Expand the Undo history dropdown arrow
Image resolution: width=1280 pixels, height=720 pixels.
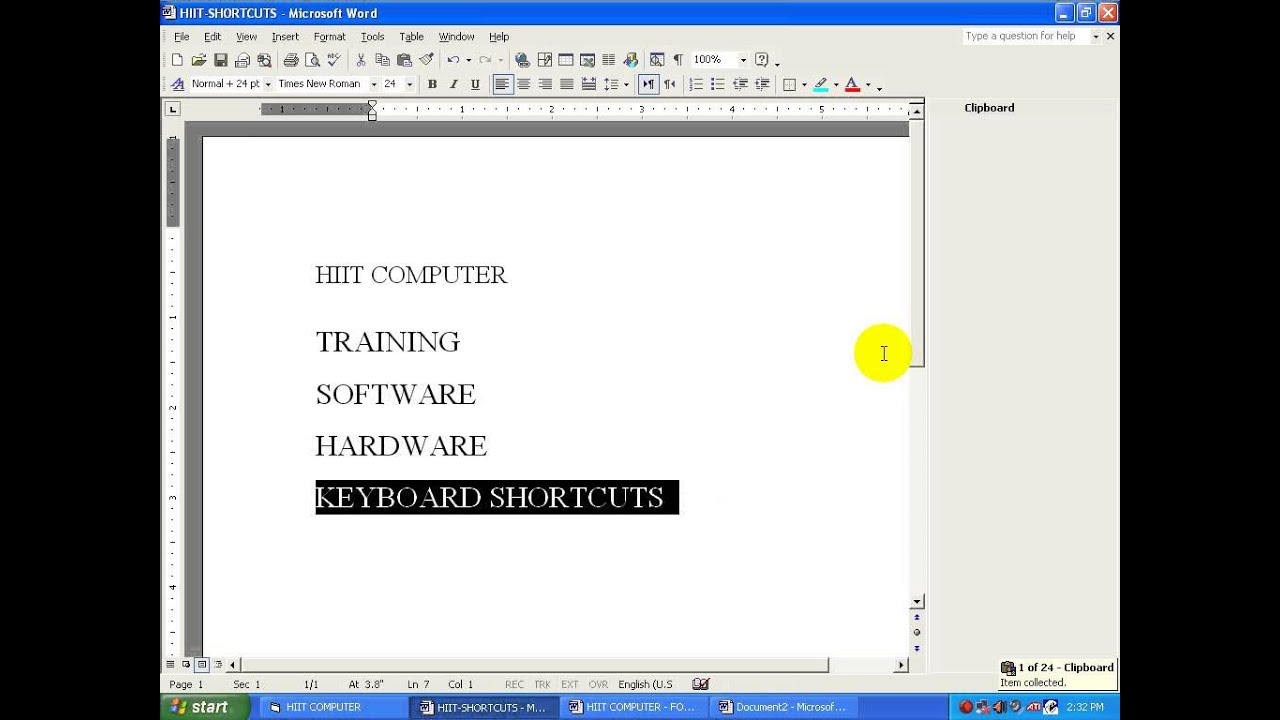click(468, 60)
